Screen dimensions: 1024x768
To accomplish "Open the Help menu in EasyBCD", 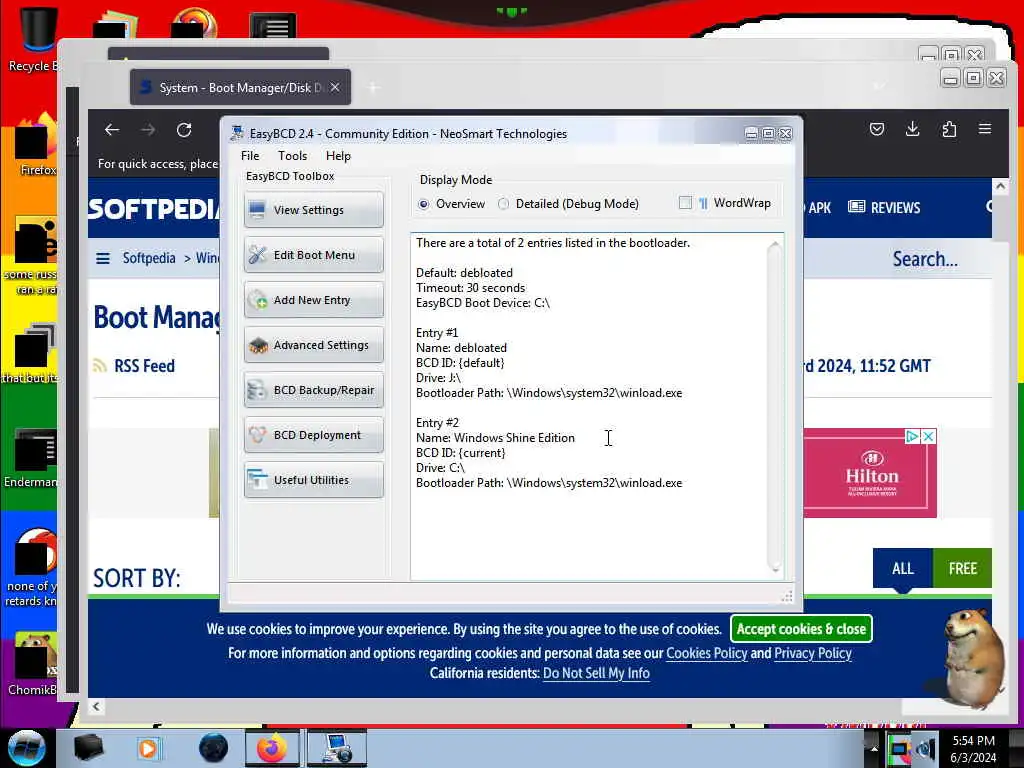I will point(338,155).
